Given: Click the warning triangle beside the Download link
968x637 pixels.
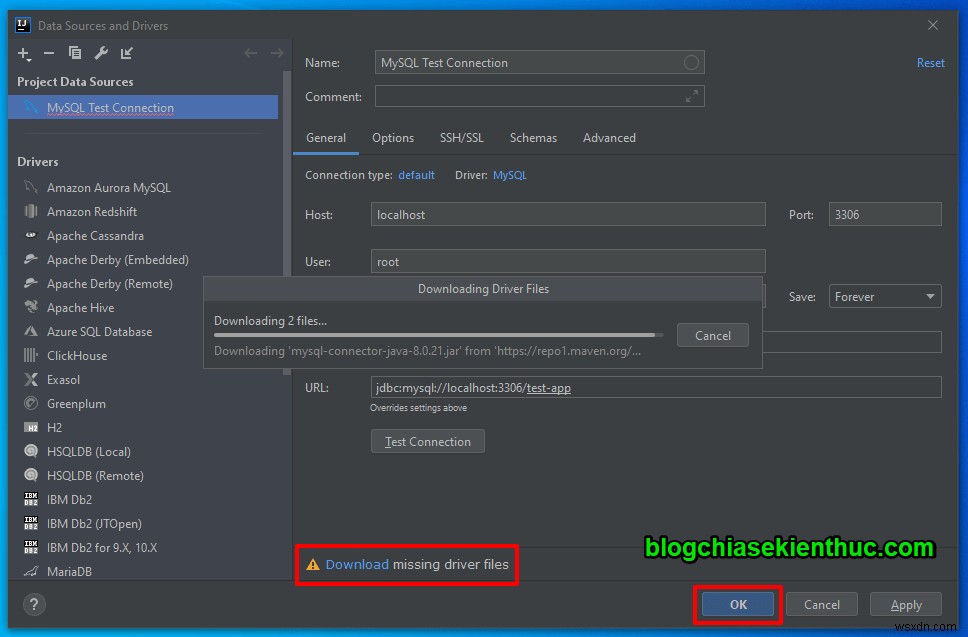Looking at the screenshot, I should [x=312, y=564].
